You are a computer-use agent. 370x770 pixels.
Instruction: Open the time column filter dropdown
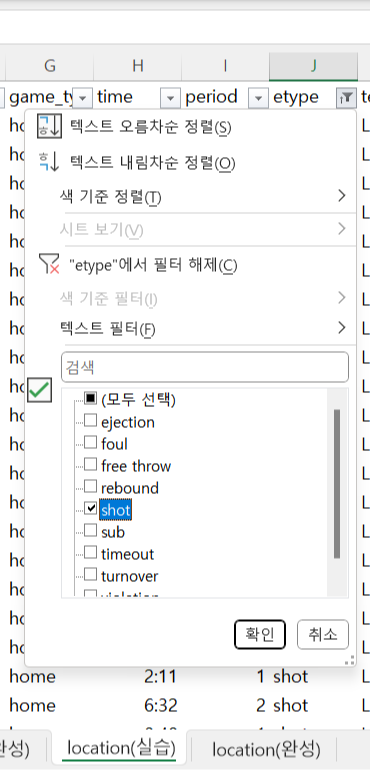[171, 98]
